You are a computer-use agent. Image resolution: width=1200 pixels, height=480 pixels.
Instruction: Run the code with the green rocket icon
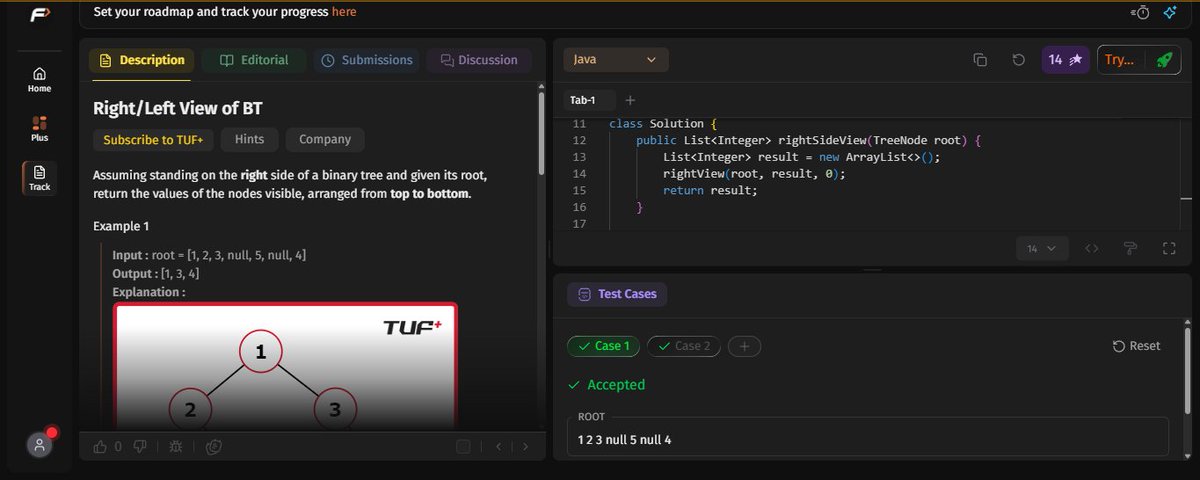point(1164,60)
